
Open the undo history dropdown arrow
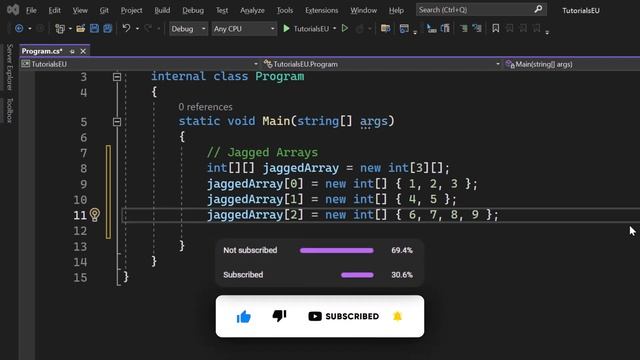tap(137, 29)
